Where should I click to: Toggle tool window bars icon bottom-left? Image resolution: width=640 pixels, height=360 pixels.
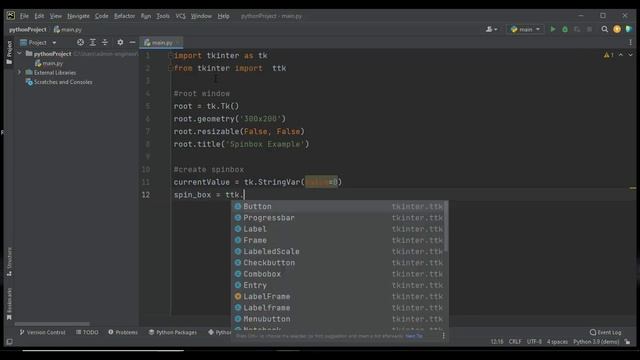click(9, 342)
